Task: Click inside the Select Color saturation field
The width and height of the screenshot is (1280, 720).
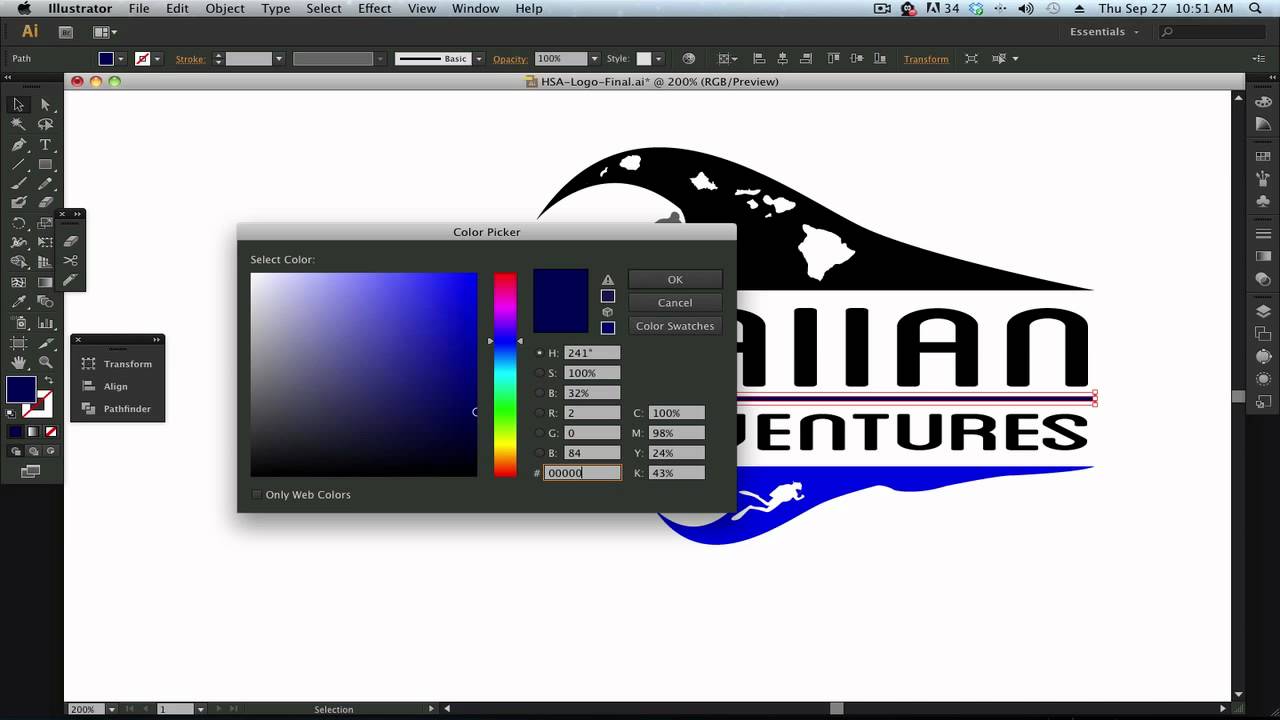Action: (x=364, y=375)
